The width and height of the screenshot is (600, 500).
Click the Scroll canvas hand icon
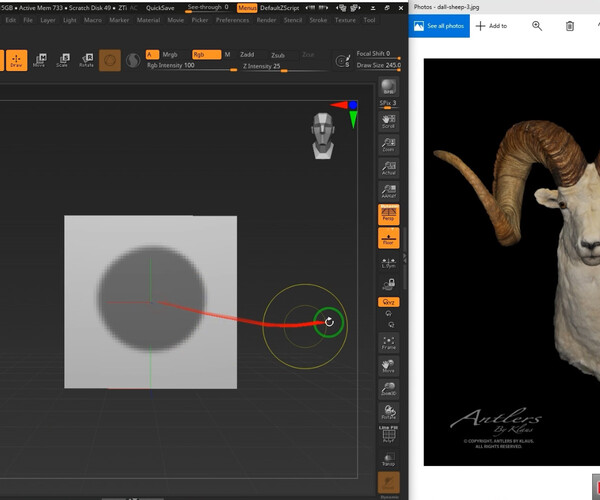[388, 121]
